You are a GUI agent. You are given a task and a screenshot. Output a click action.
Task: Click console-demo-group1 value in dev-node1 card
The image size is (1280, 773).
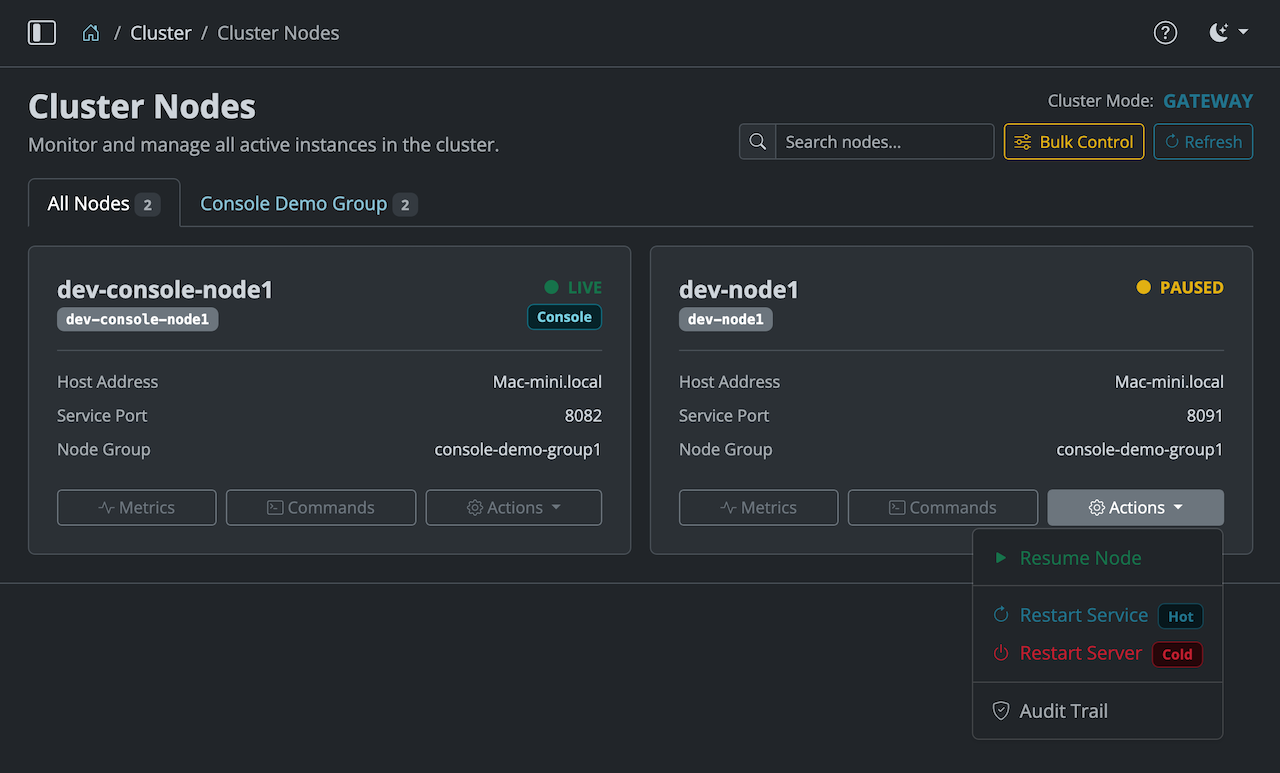pyautogui.click(x=1140, y=450)
